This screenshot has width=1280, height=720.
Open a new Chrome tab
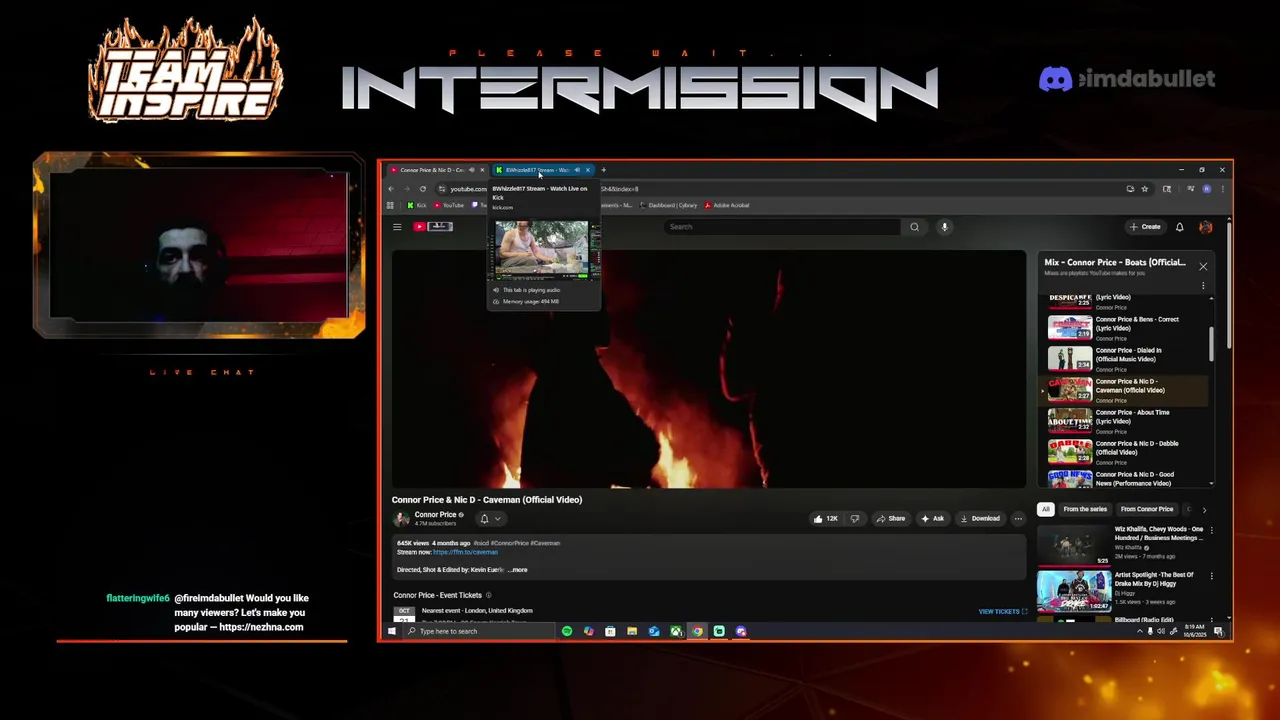click(603, 170)
